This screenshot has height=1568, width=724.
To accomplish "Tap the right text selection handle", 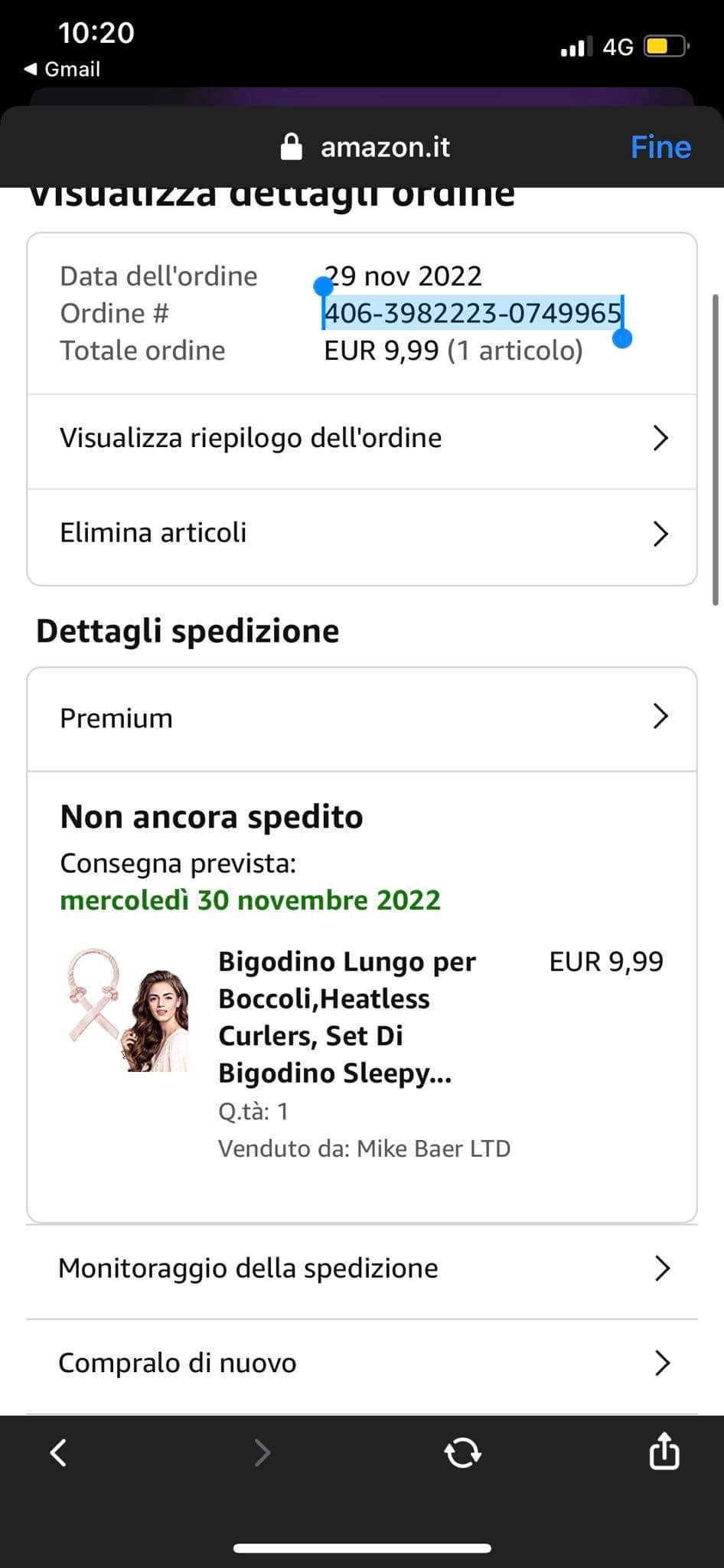I will (622, 337).
